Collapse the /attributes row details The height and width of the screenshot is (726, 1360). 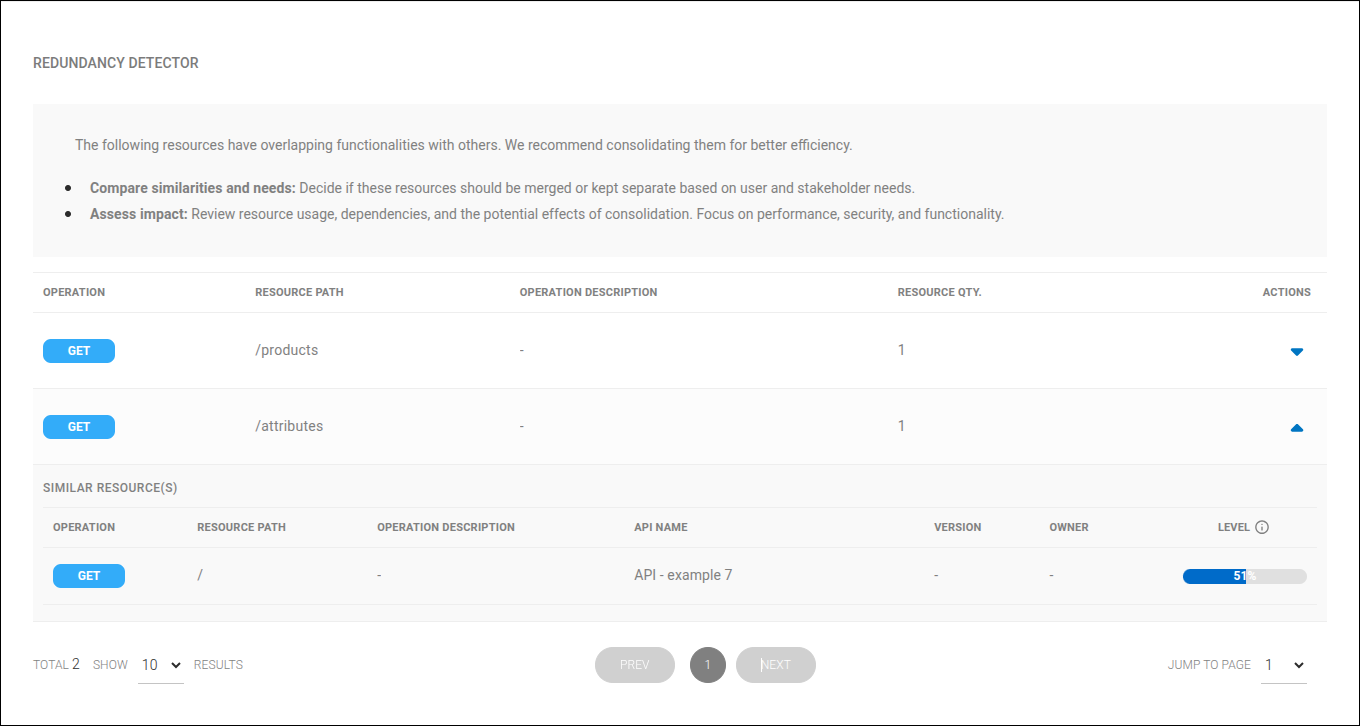point(1297,427)
